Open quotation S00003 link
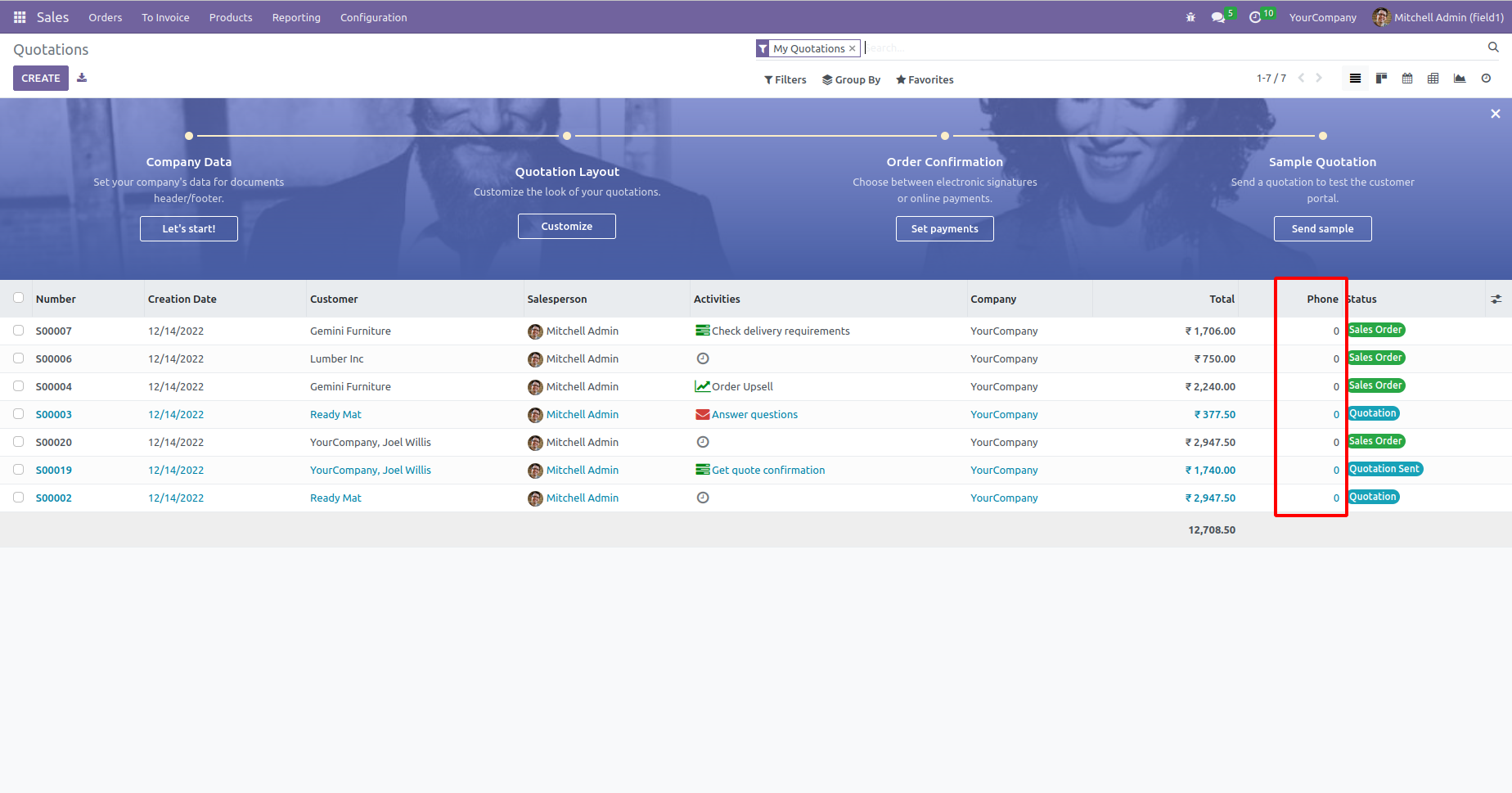 [x=54, y=415]
